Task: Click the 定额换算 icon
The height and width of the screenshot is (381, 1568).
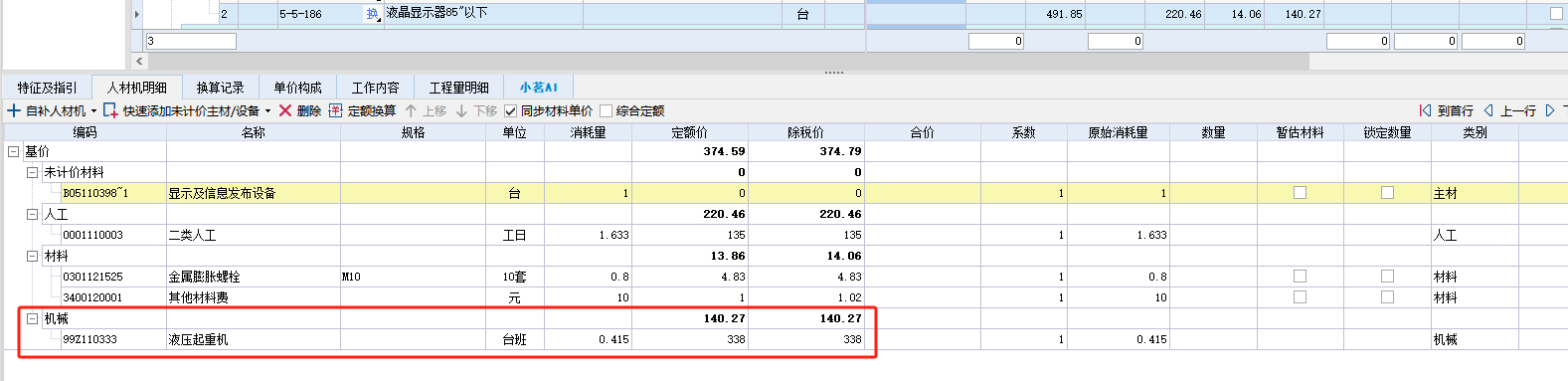Action: pyautogui.click(x=336, y=110)
